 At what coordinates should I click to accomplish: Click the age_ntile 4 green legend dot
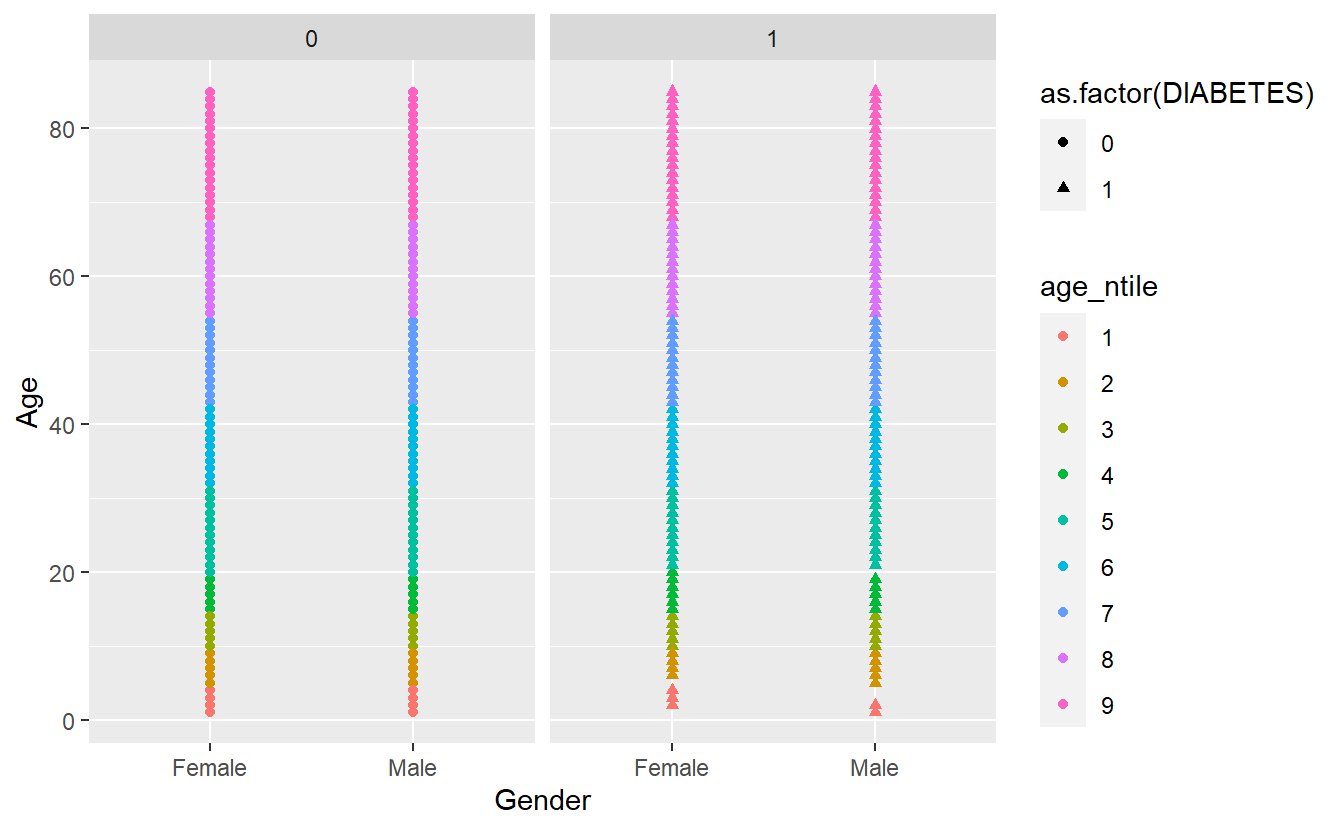tap(1063, 475)
